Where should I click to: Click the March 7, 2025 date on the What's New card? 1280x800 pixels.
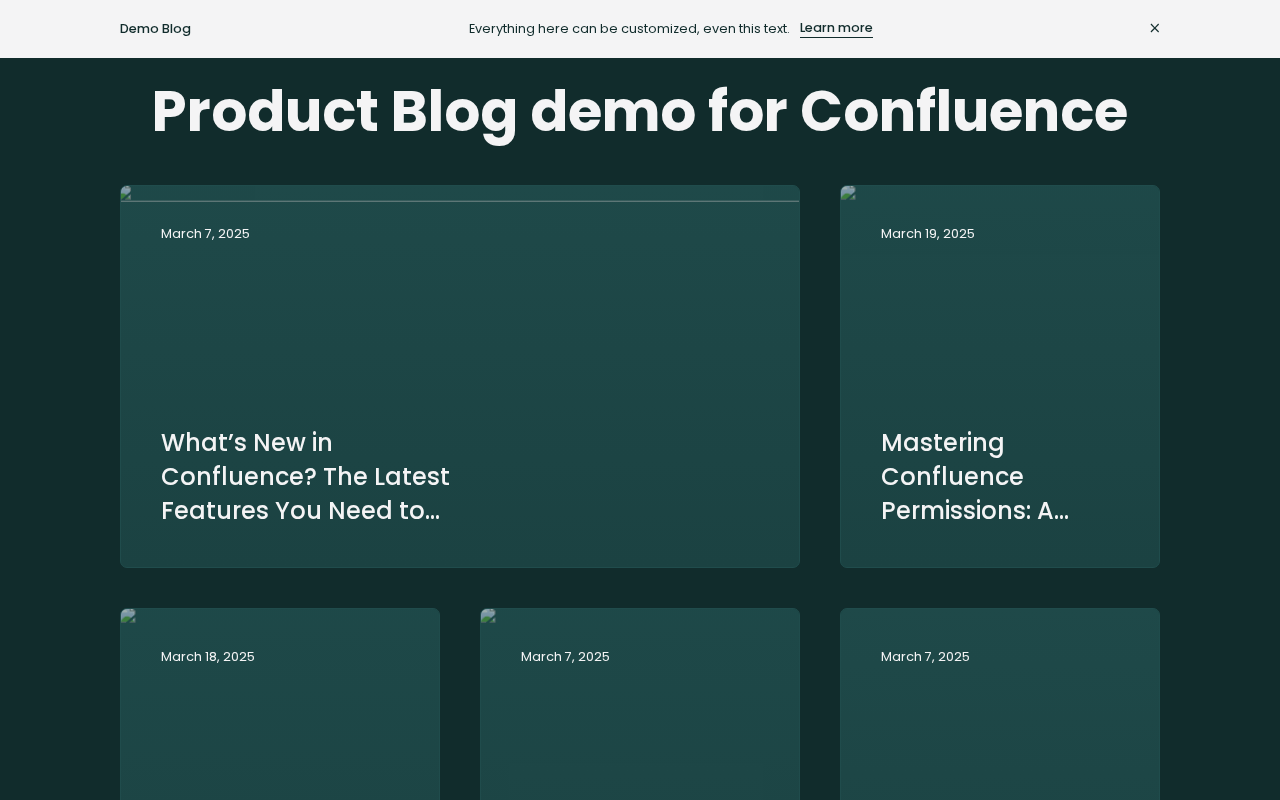tap(205, 233)
